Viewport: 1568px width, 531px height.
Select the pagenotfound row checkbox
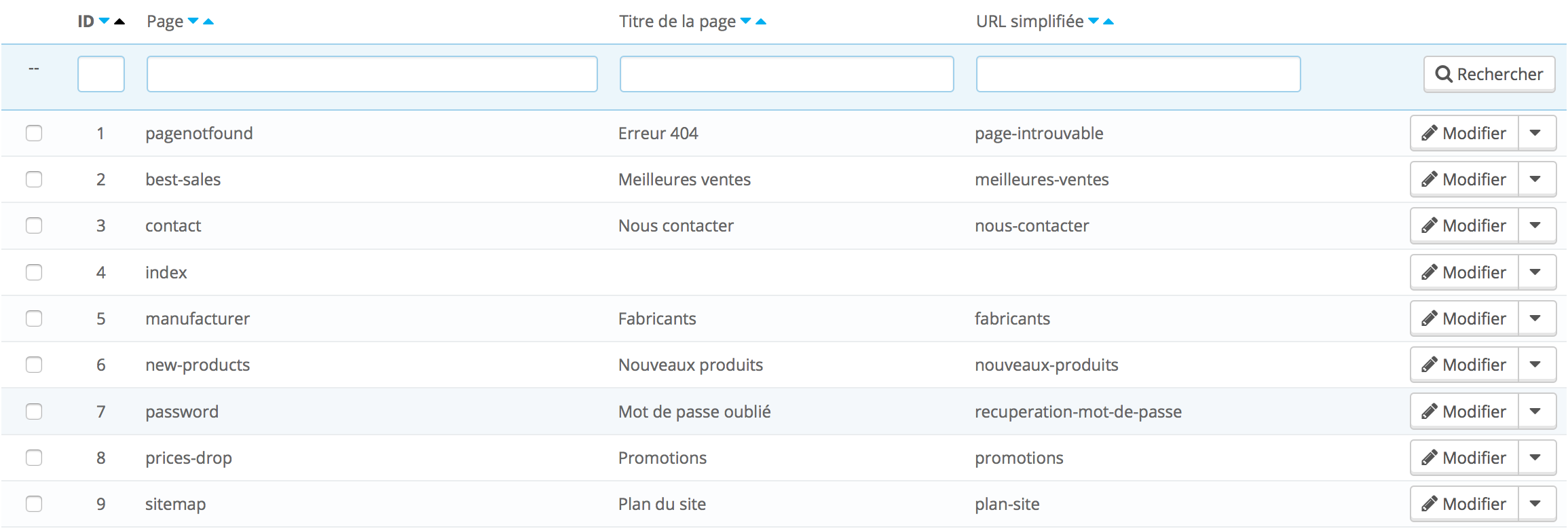[x=34, y=133]
